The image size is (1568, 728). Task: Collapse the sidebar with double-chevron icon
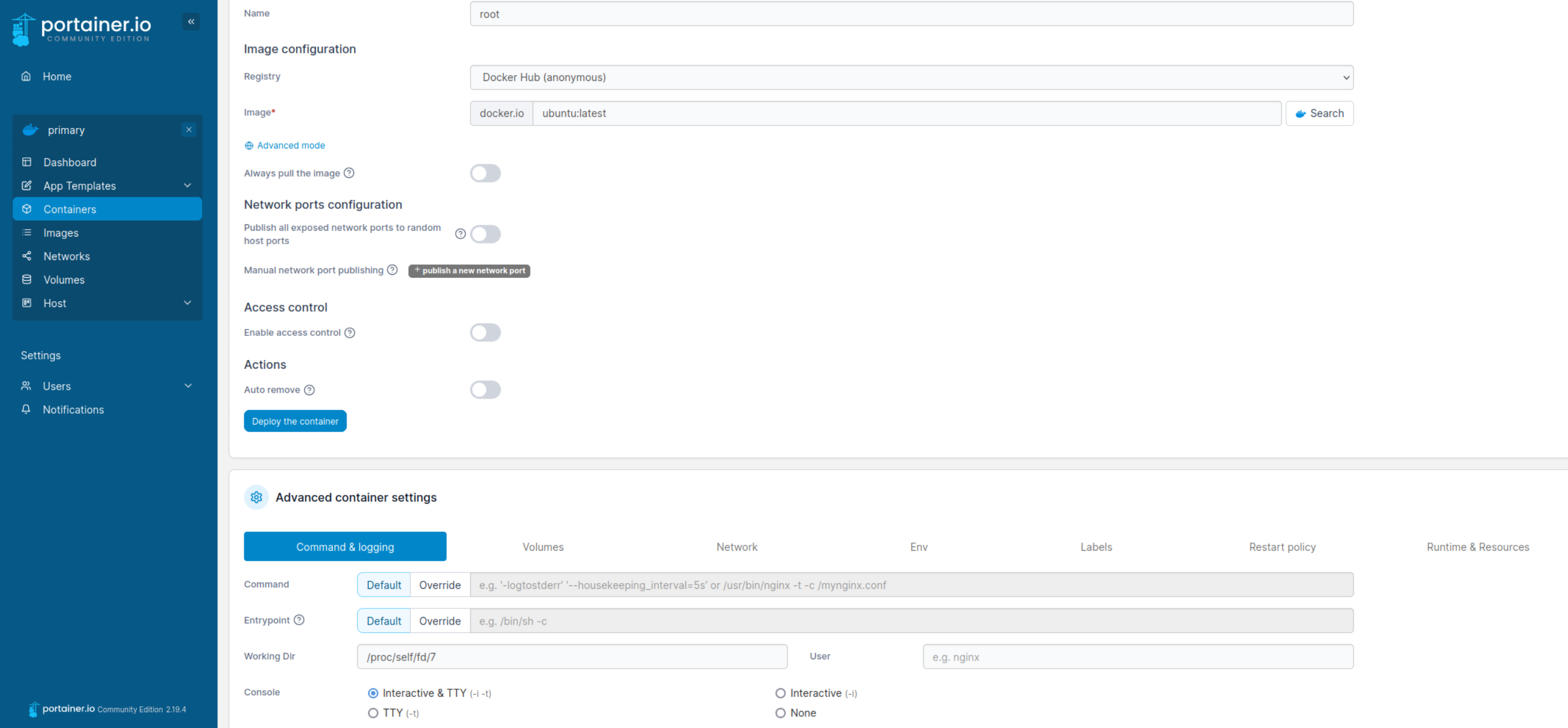point(191,22)
